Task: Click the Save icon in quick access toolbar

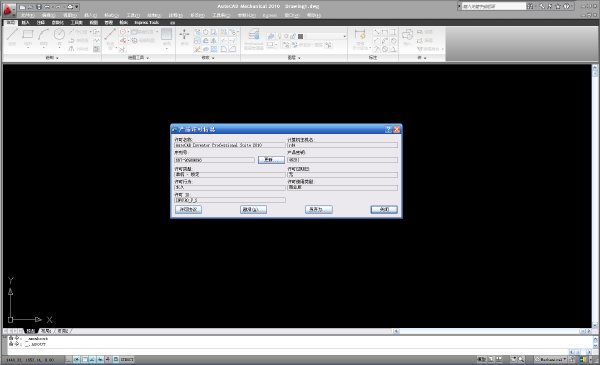Action: tap(39, 7)
